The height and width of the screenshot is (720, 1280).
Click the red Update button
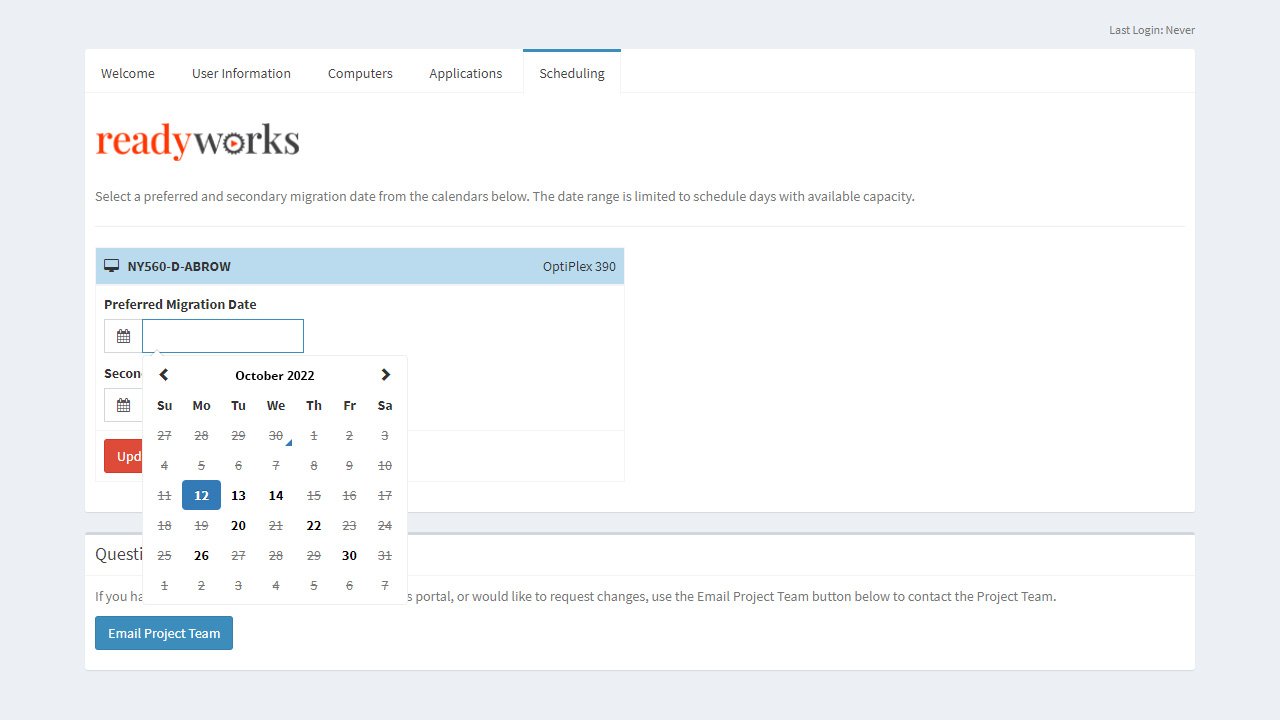tap(122, 455)
